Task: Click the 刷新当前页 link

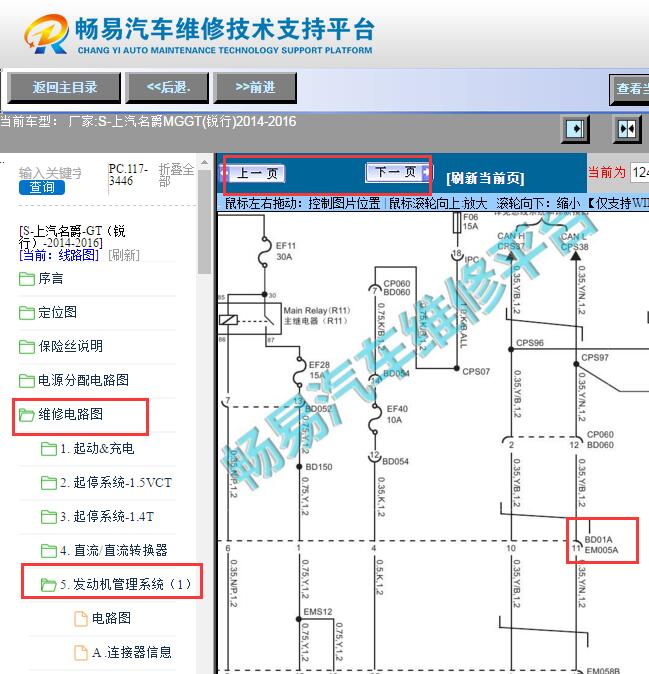Action: pos(485,178)
